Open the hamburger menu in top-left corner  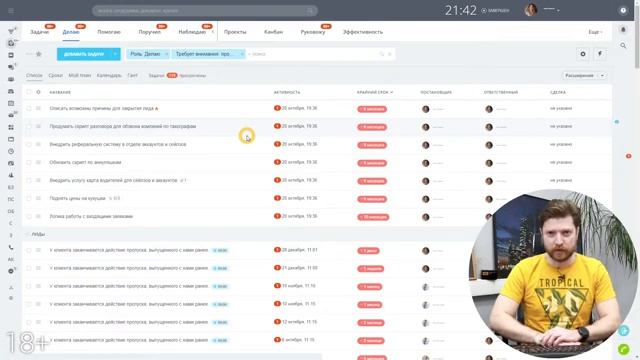[11, 11]
